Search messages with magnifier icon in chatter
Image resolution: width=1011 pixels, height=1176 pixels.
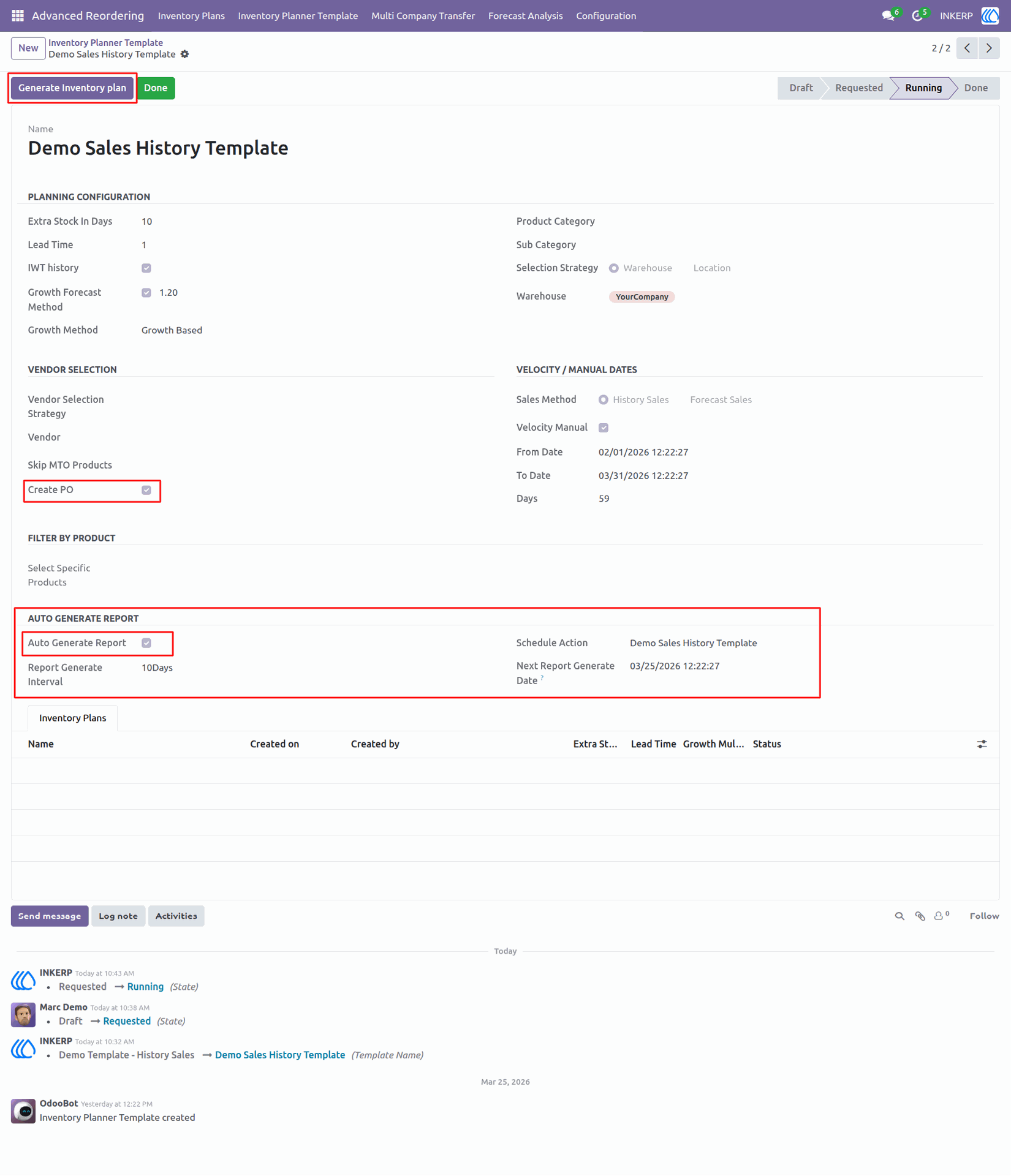coord(899,916)
